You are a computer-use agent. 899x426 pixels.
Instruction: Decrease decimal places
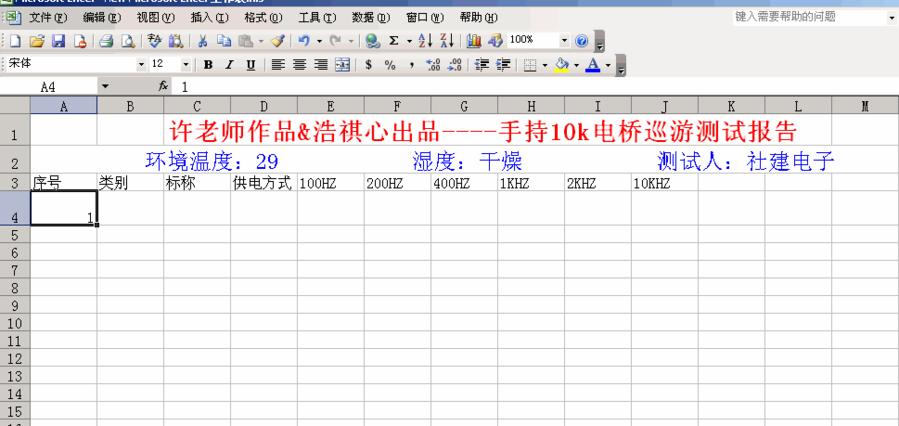[x=455, y=65]
